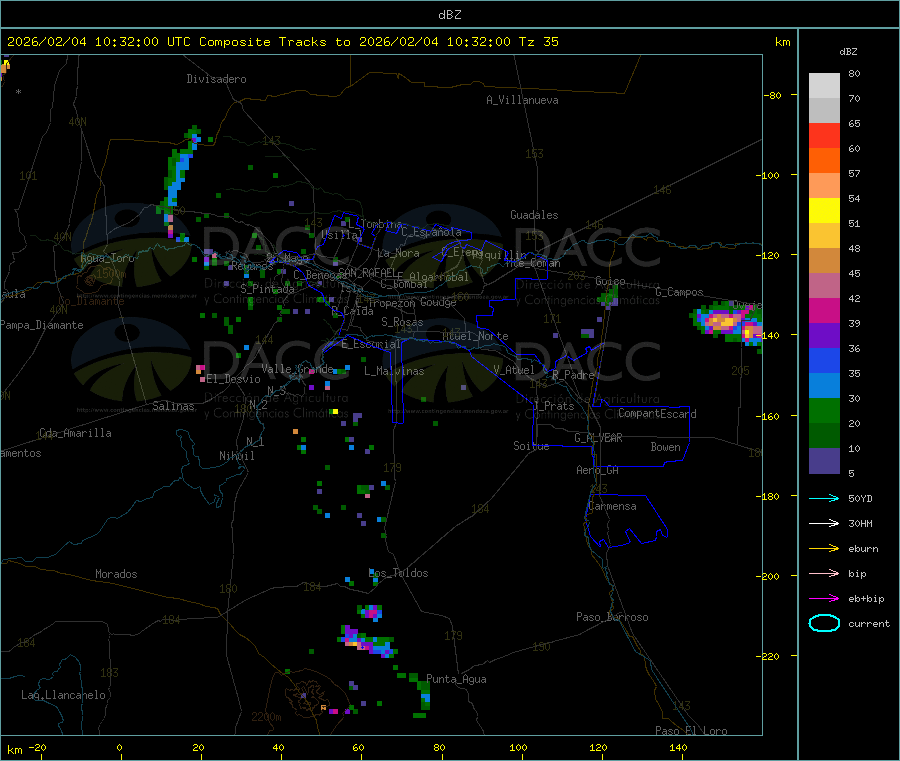Click the A_Villanueva map label

522,100
